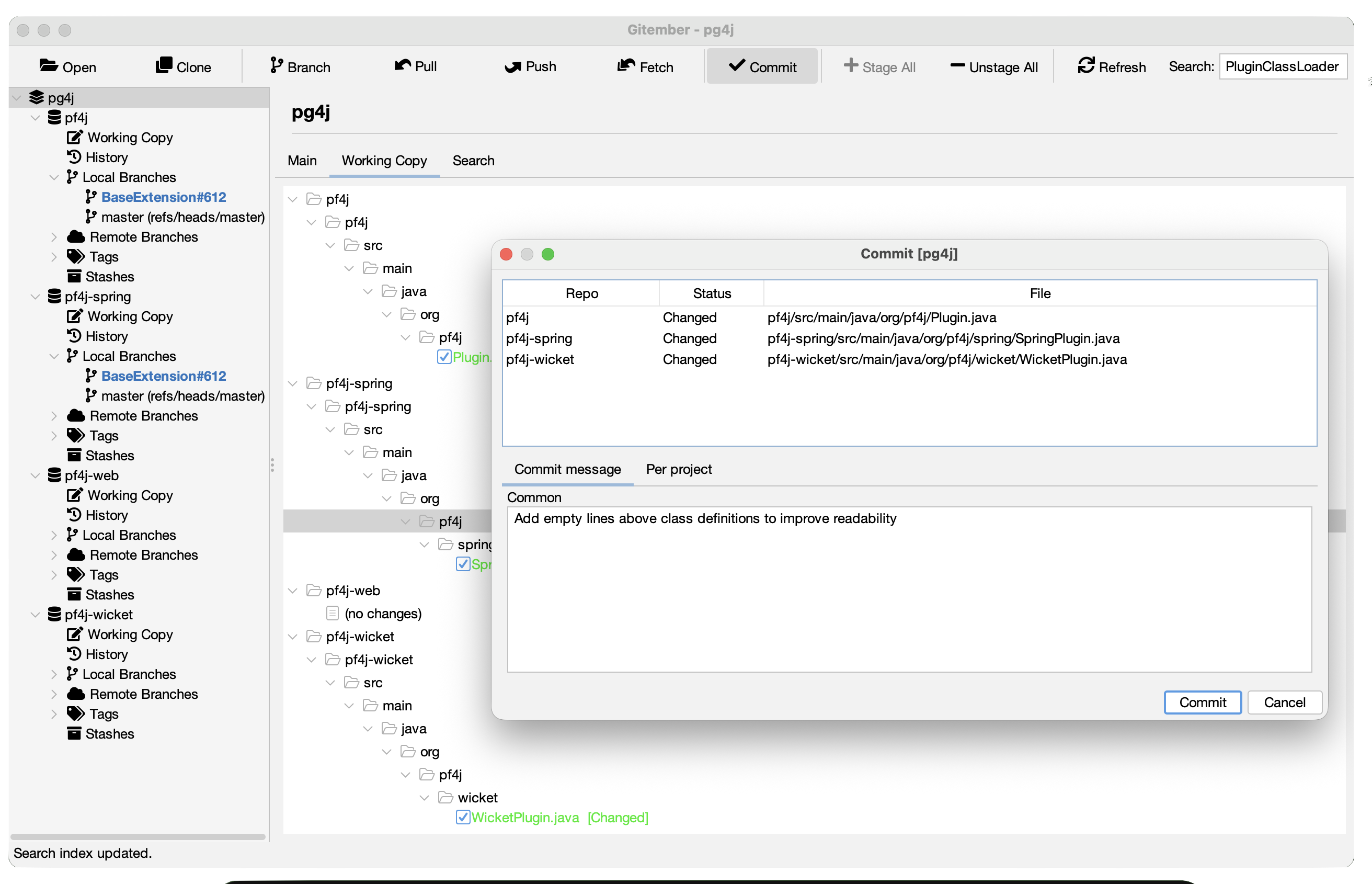Viewport: 1372px width, 884px height.
Task: Sort by the File column header
Action: pyautogui.click(x=1040, y=293)
